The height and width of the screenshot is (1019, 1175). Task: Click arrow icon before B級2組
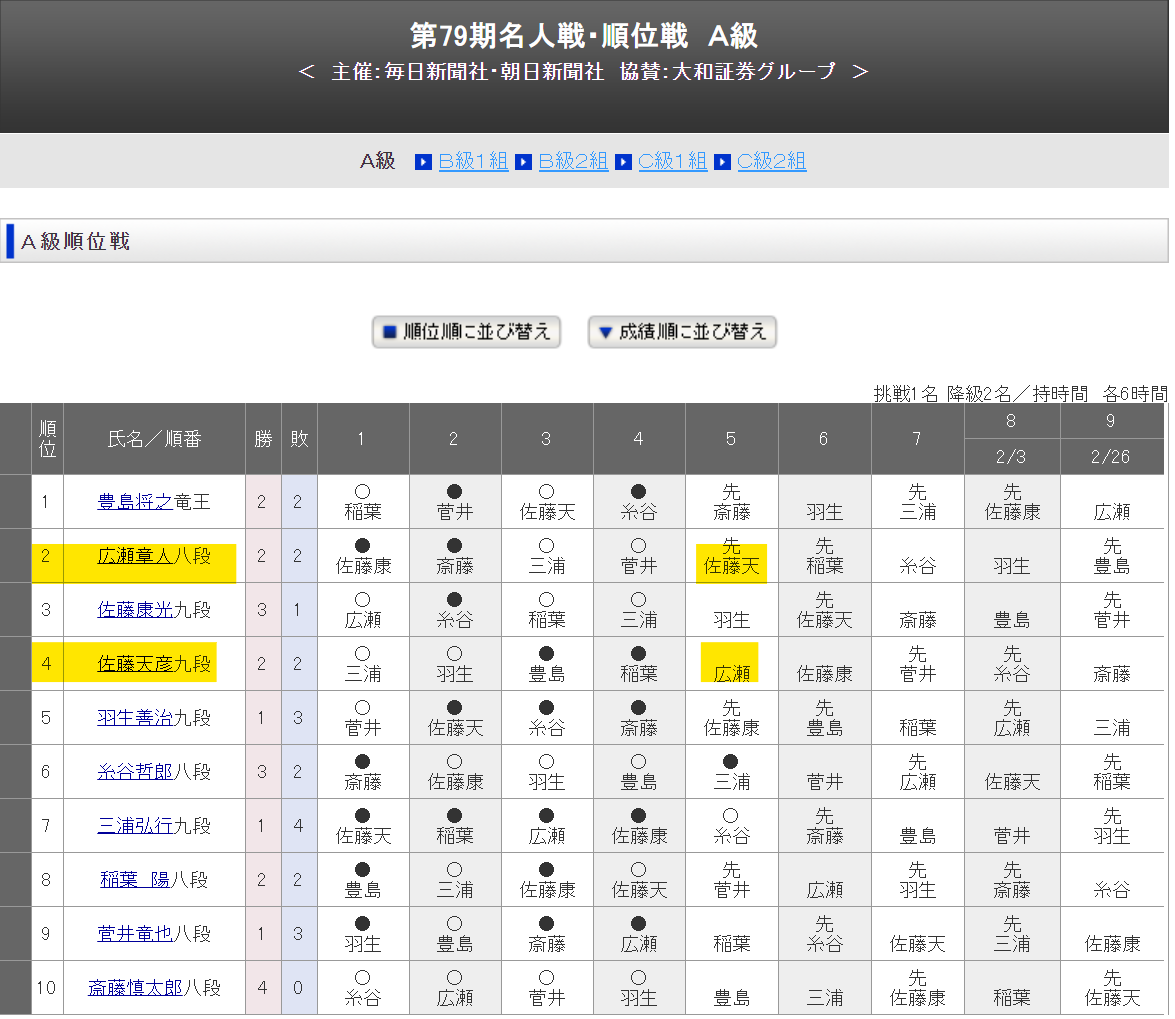[524, 162]
